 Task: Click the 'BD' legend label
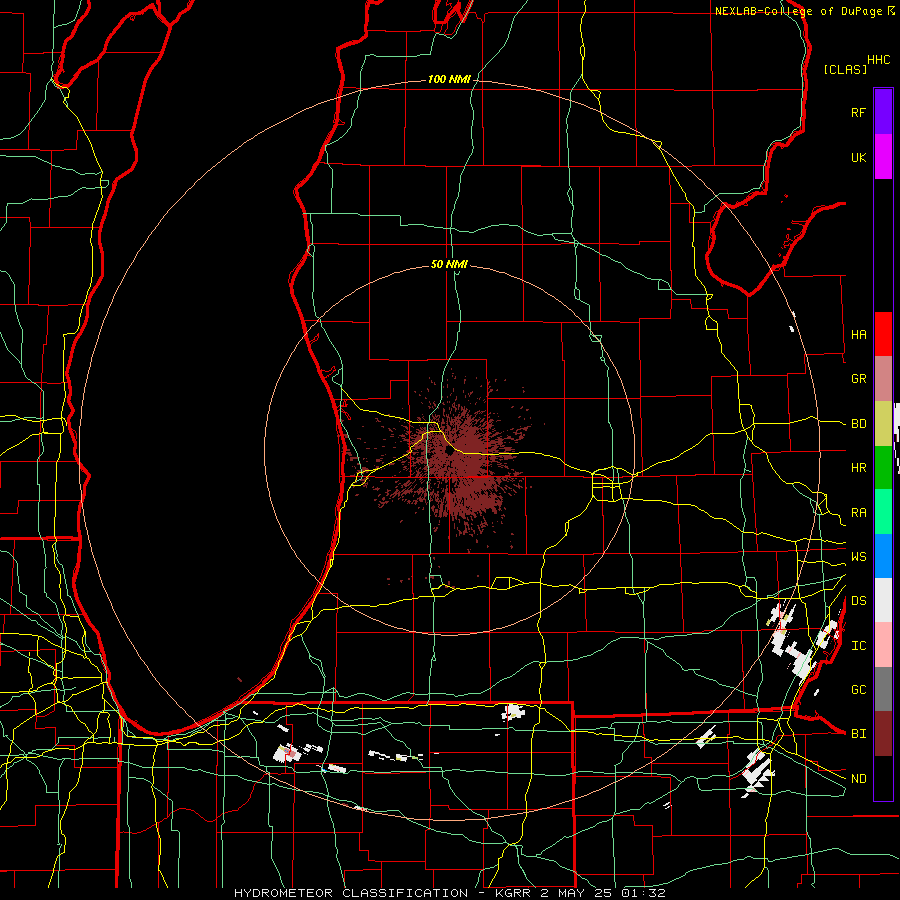coord(858,424)
